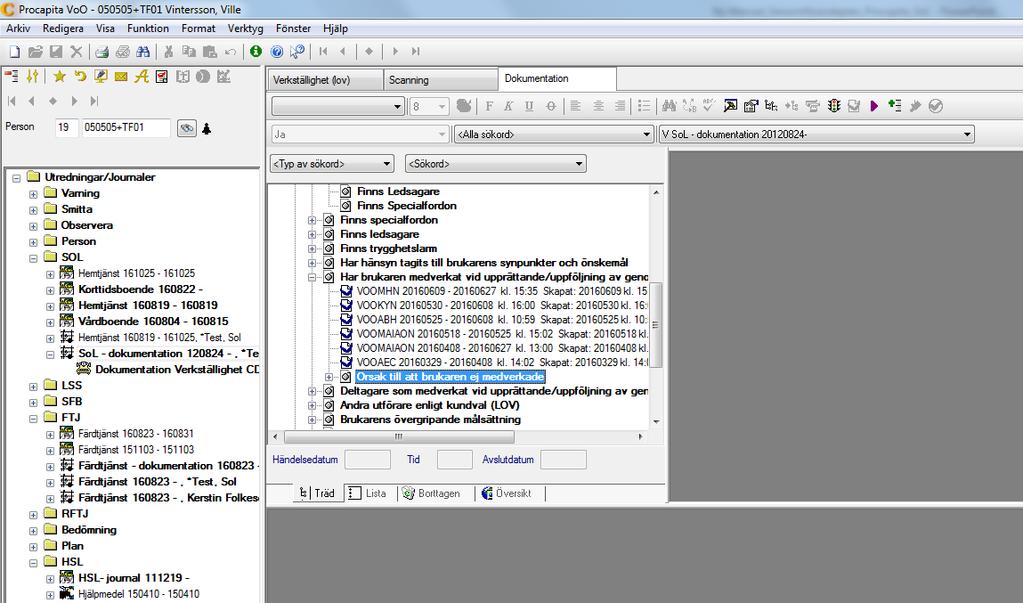The height and width of the screenshot is (603, 1023).
Task: Click the black person silhouette icon
Action: [x=206, y=129]
